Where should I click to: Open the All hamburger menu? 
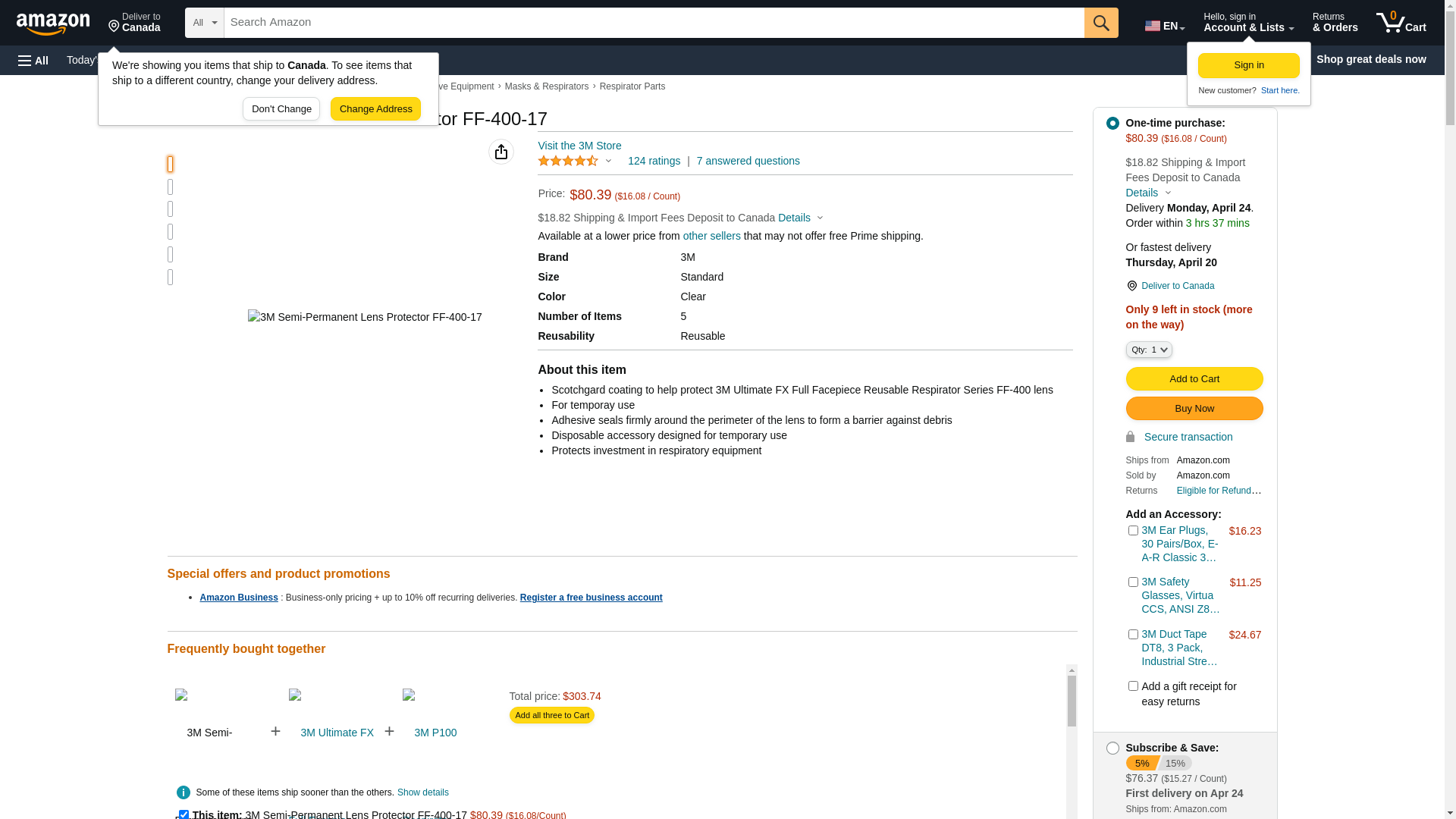pos(33,60)
